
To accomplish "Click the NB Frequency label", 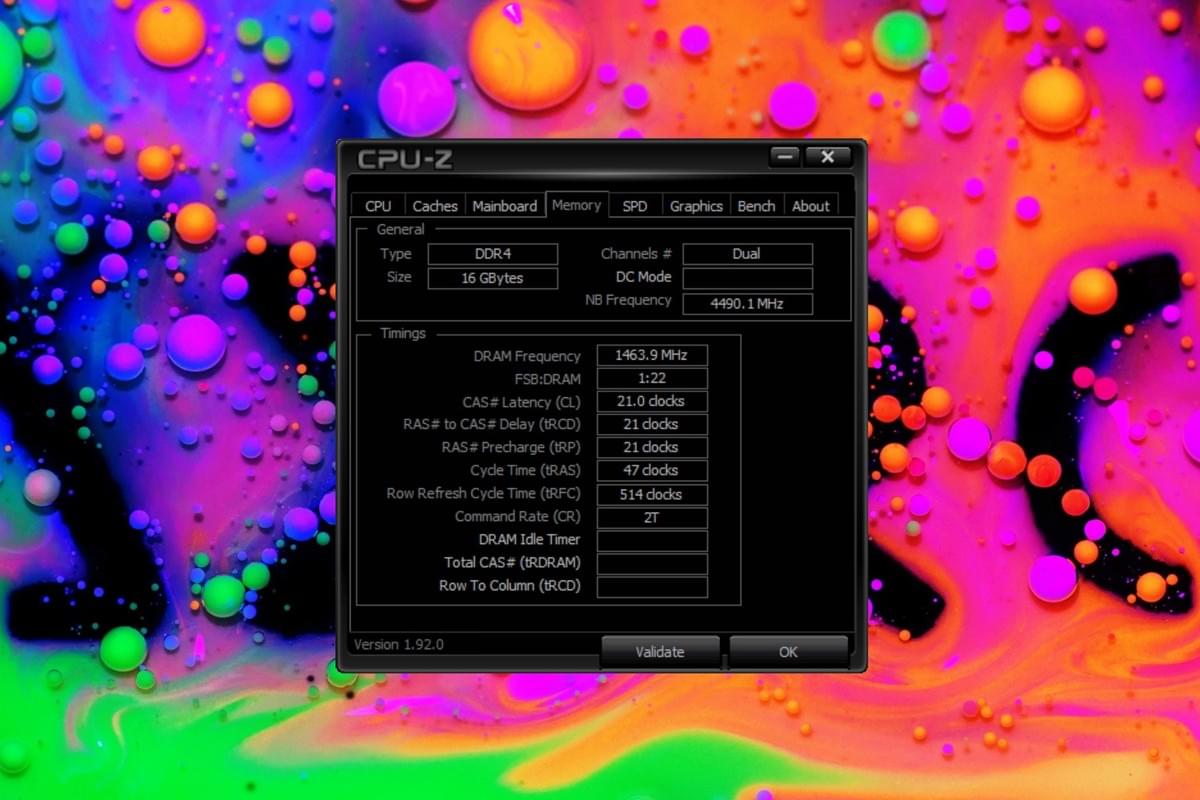I will [628, 300].
